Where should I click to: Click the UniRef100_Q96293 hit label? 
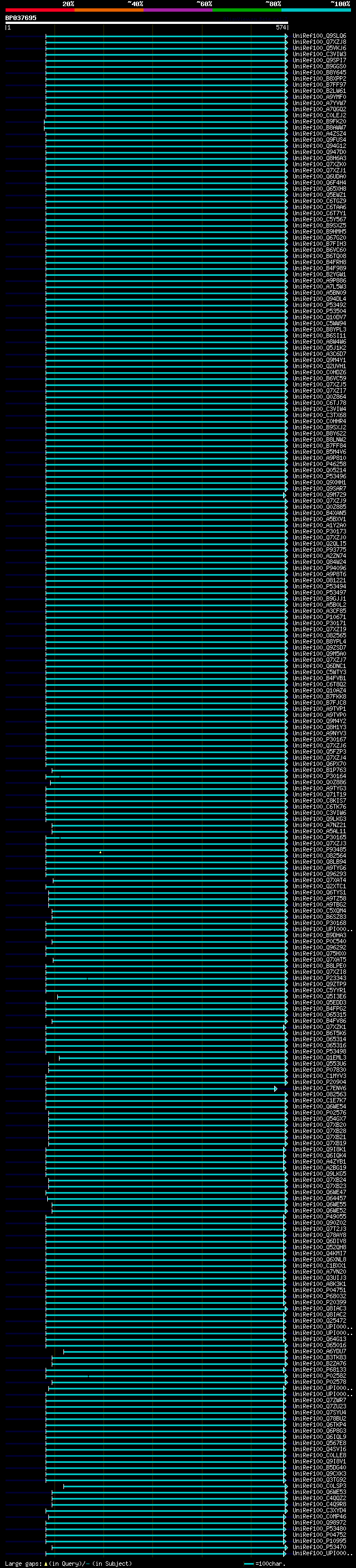(x=319, y=874)
